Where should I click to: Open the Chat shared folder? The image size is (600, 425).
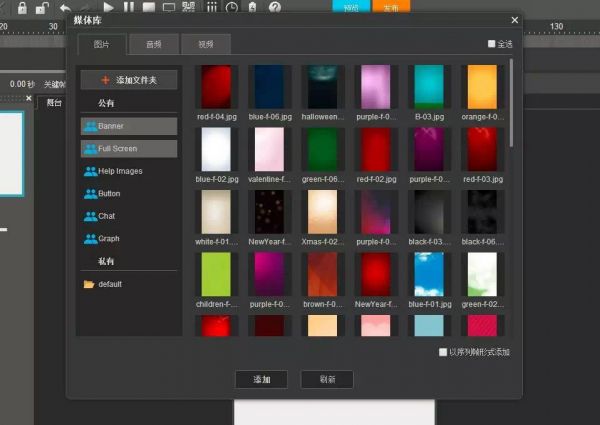[x=106, y=216]
